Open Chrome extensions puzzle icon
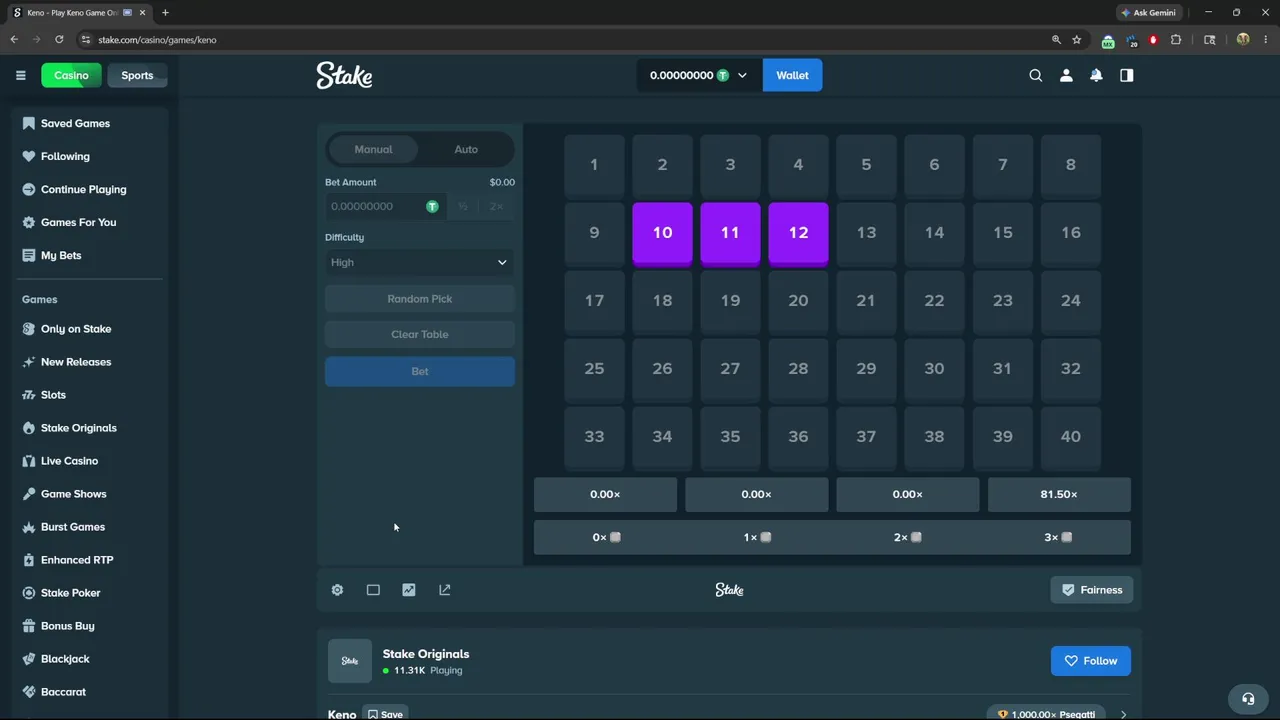Image resolution: width=1280 pixels, height=720 pixels. [1176, 40]
